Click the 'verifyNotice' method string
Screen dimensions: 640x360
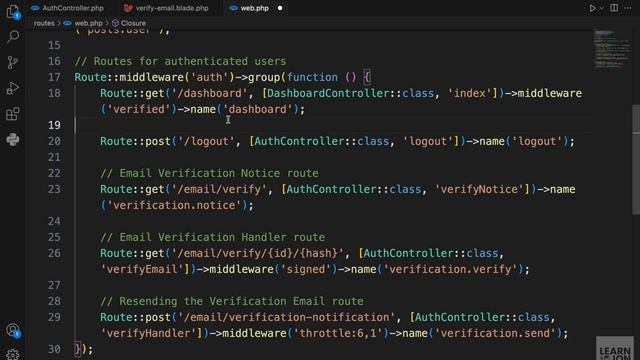(x=480, y=189)
